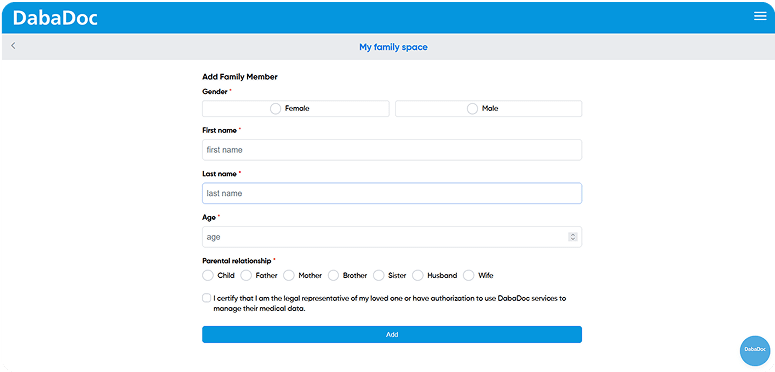This screenshot has width=775, height=372.
Task: Click the Parental relationship label
Action: point(237,260)
